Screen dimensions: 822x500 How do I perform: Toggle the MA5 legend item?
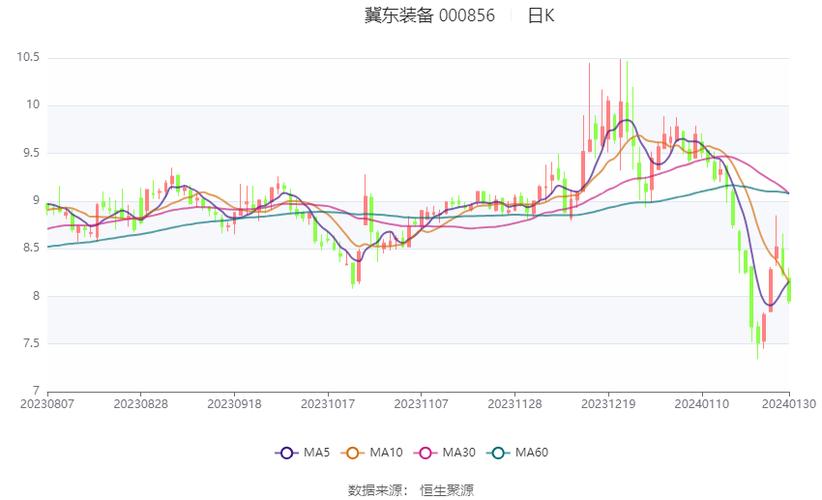(302, 452)
